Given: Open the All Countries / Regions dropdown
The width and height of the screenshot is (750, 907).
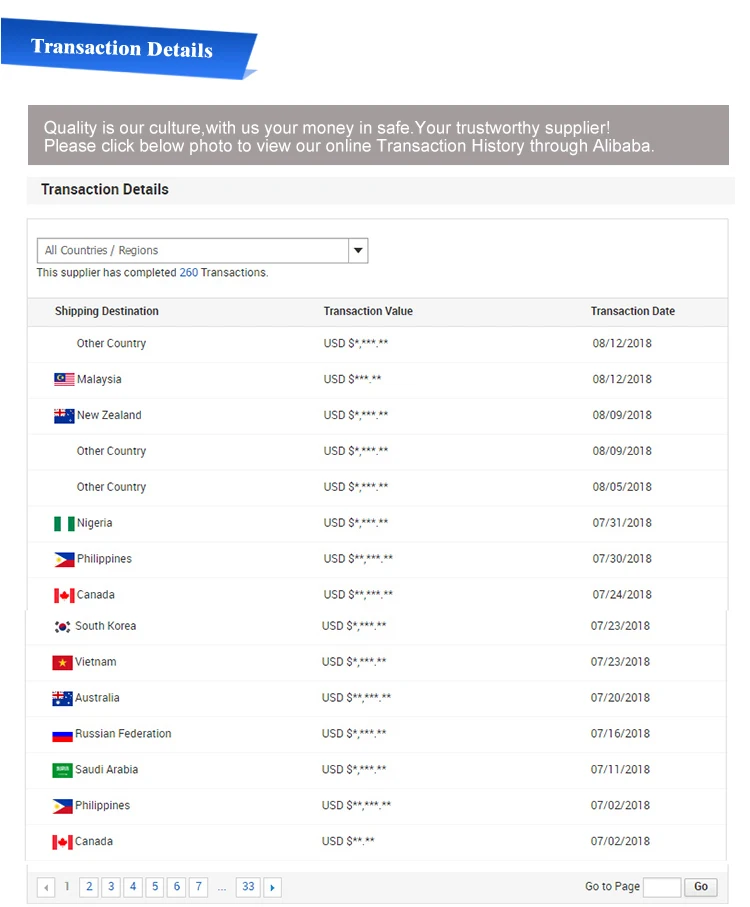Looking at the screenshot, I should 193,251.
